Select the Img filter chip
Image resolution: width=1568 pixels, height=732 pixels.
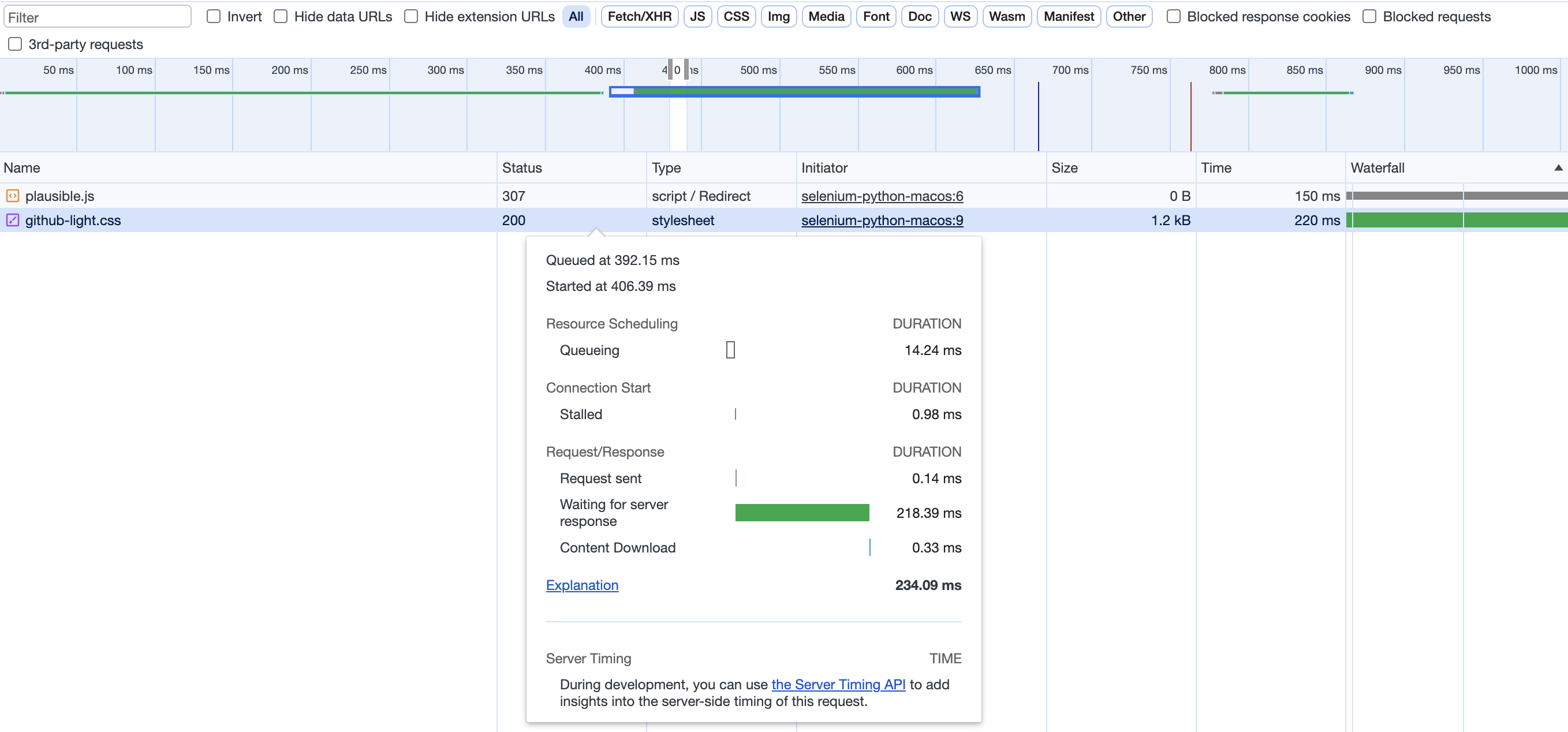(778, 16)
